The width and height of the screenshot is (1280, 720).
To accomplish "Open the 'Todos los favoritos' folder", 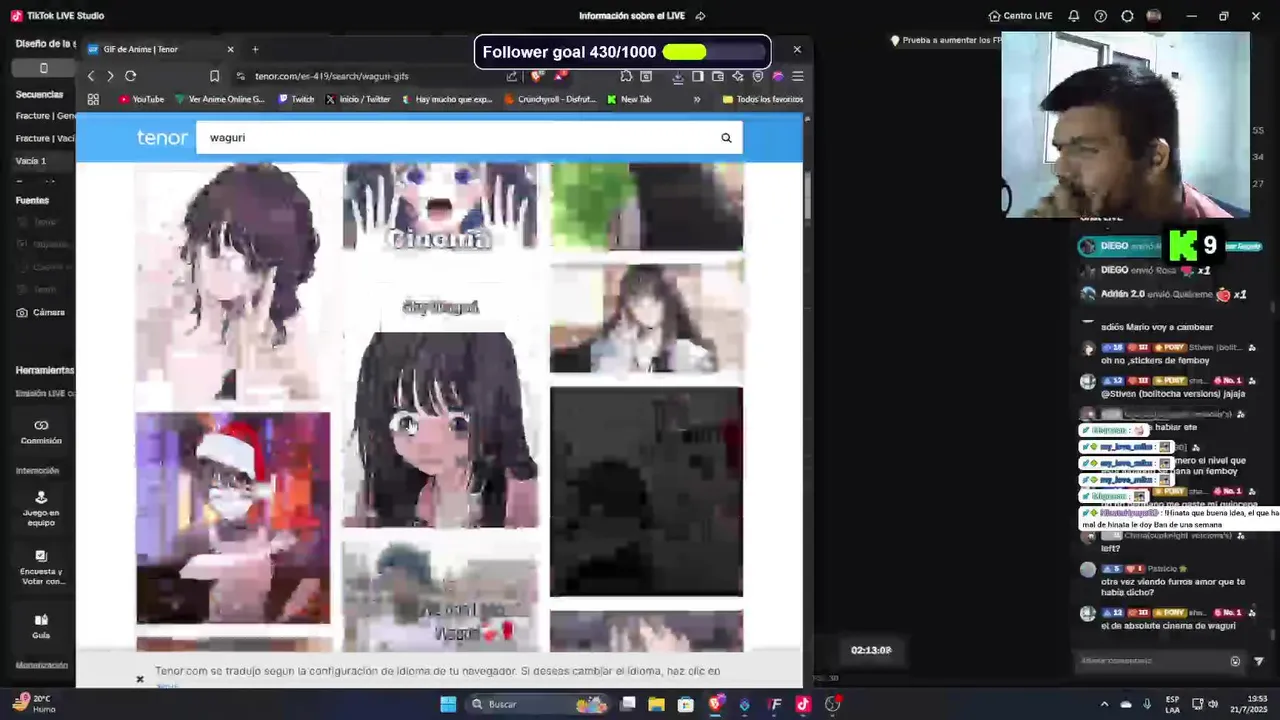I will coord(762,99).
